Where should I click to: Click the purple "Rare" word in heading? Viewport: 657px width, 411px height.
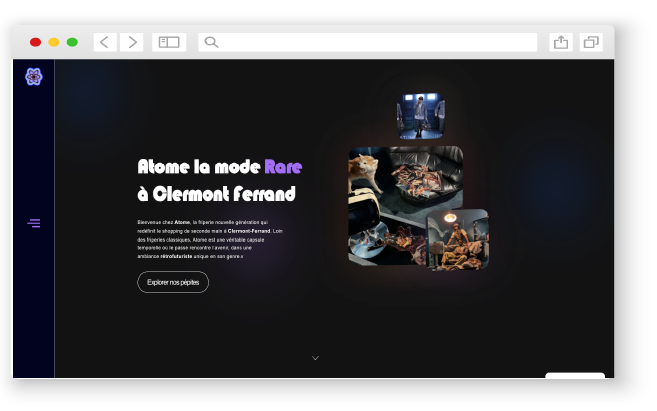coord(283,167)
